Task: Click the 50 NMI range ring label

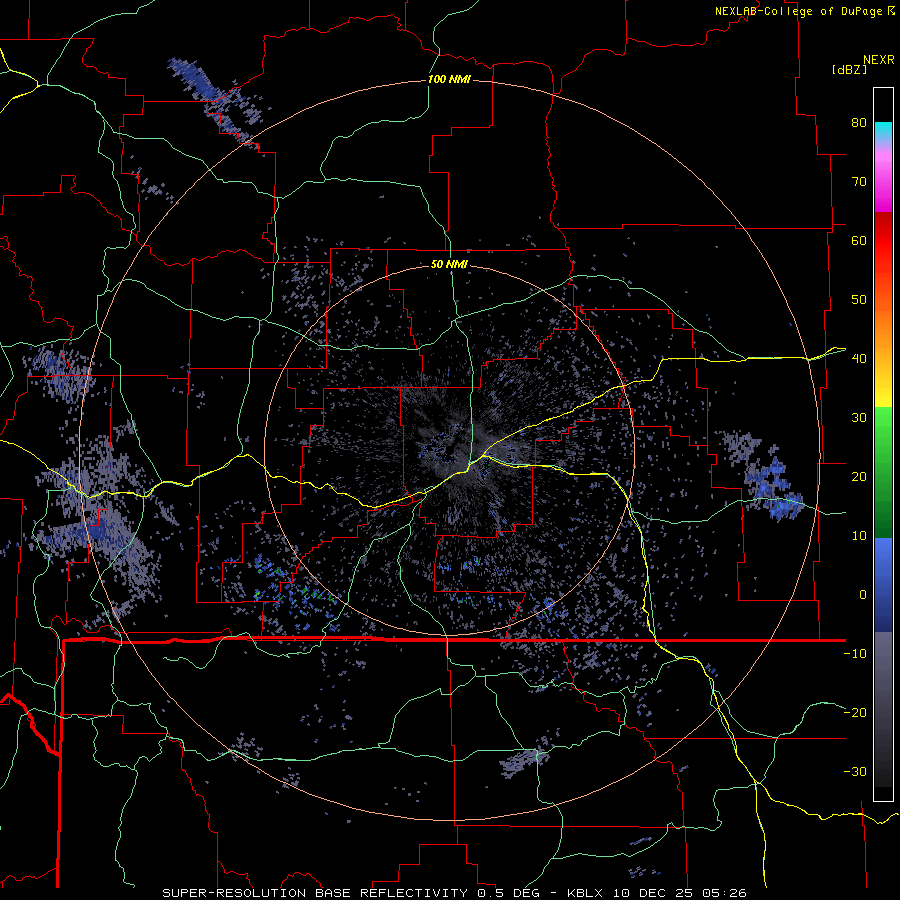Action: click(449, 265)
